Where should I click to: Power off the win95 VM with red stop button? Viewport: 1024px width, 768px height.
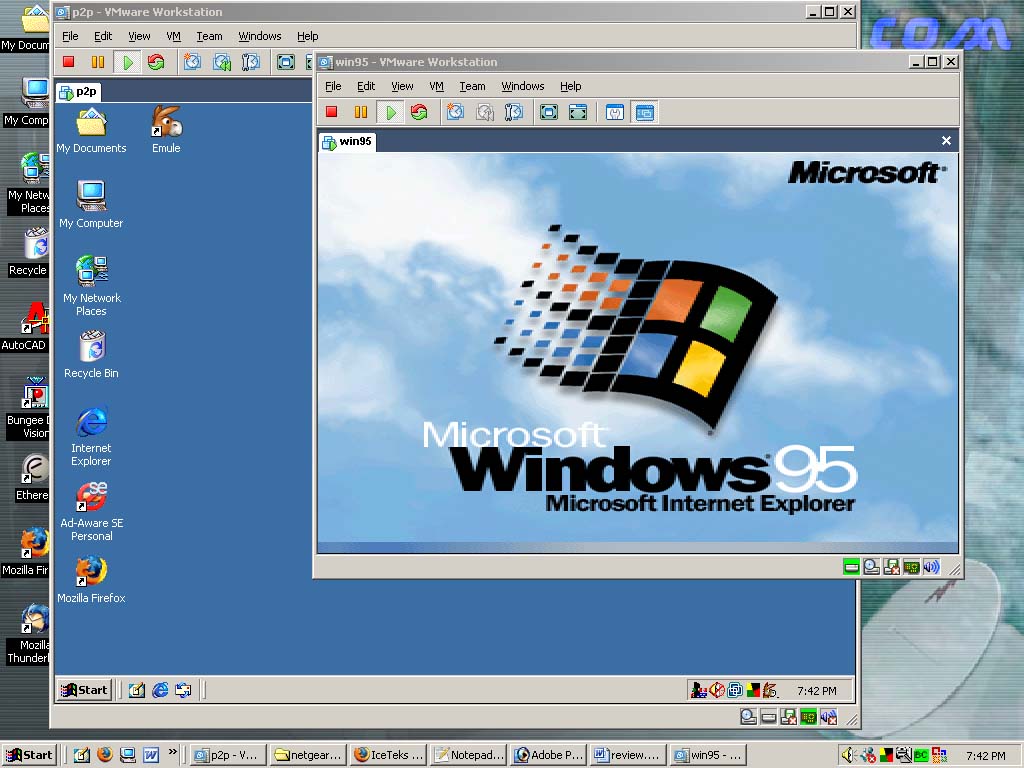click(x=332, y=112)
